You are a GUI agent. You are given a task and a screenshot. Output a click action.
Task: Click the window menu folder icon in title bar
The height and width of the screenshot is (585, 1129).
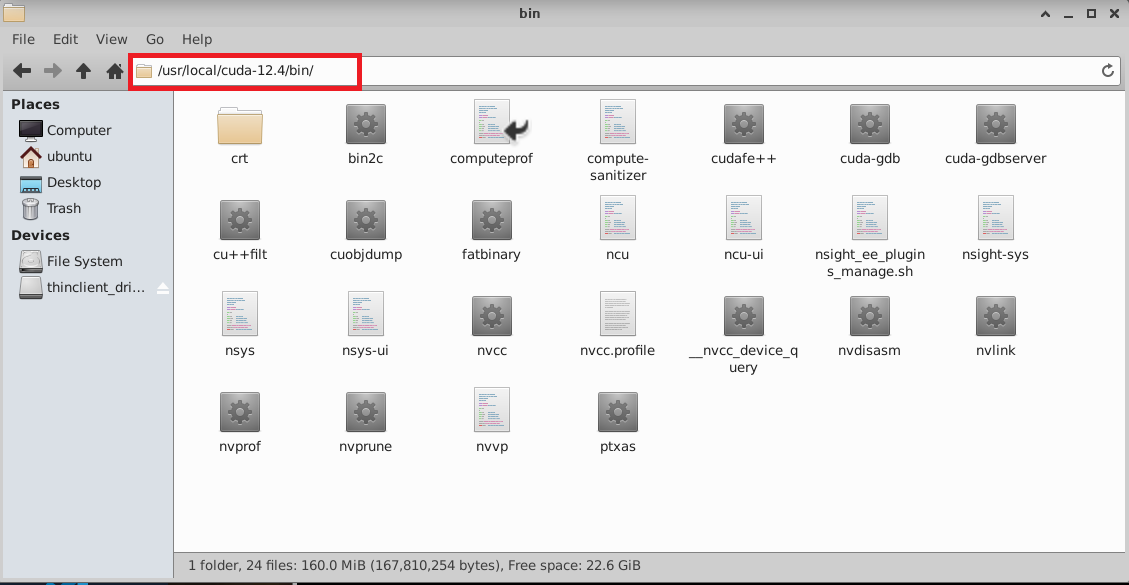14,13
